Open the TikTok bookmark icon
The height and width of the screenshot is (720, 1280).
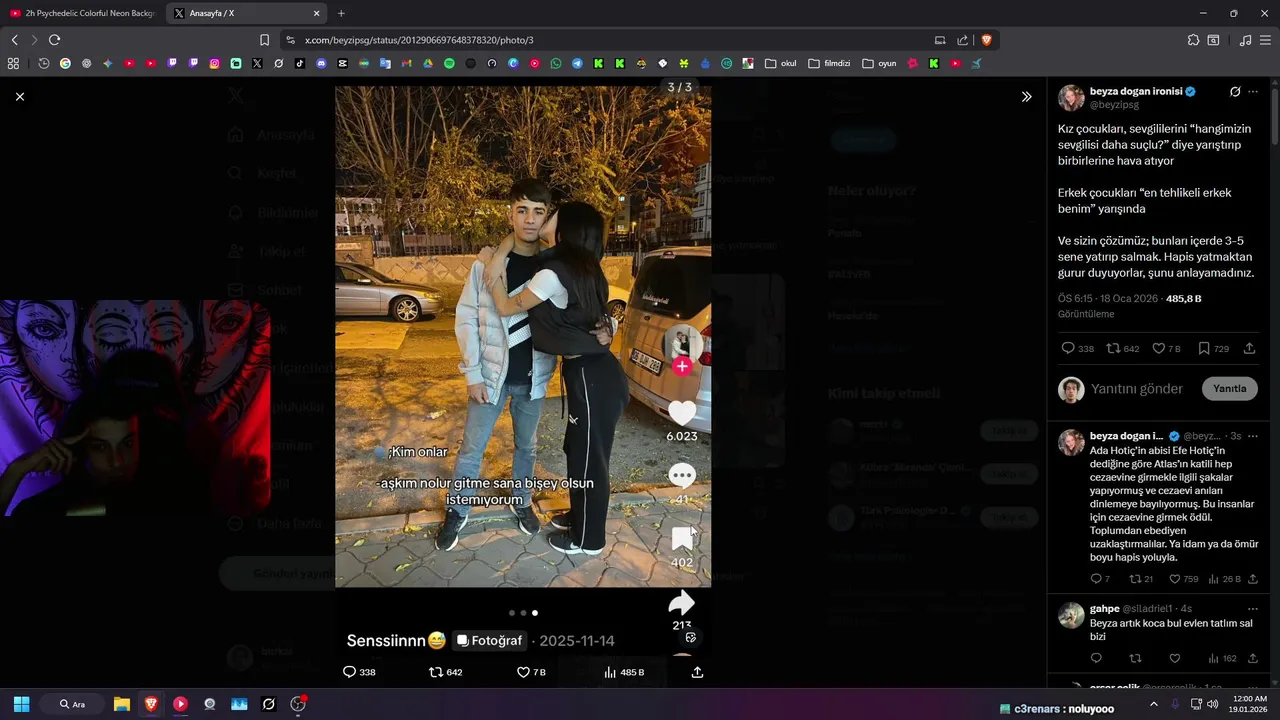[300, 63]
